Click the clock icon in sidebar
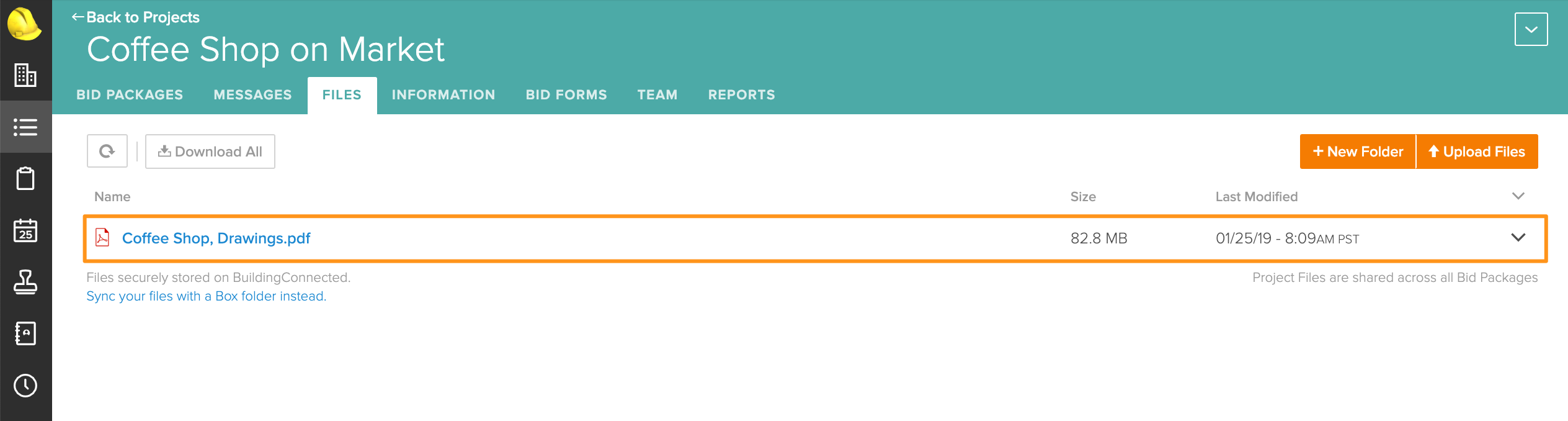This screenshot has width=1568, height=421. pos(25,386)
